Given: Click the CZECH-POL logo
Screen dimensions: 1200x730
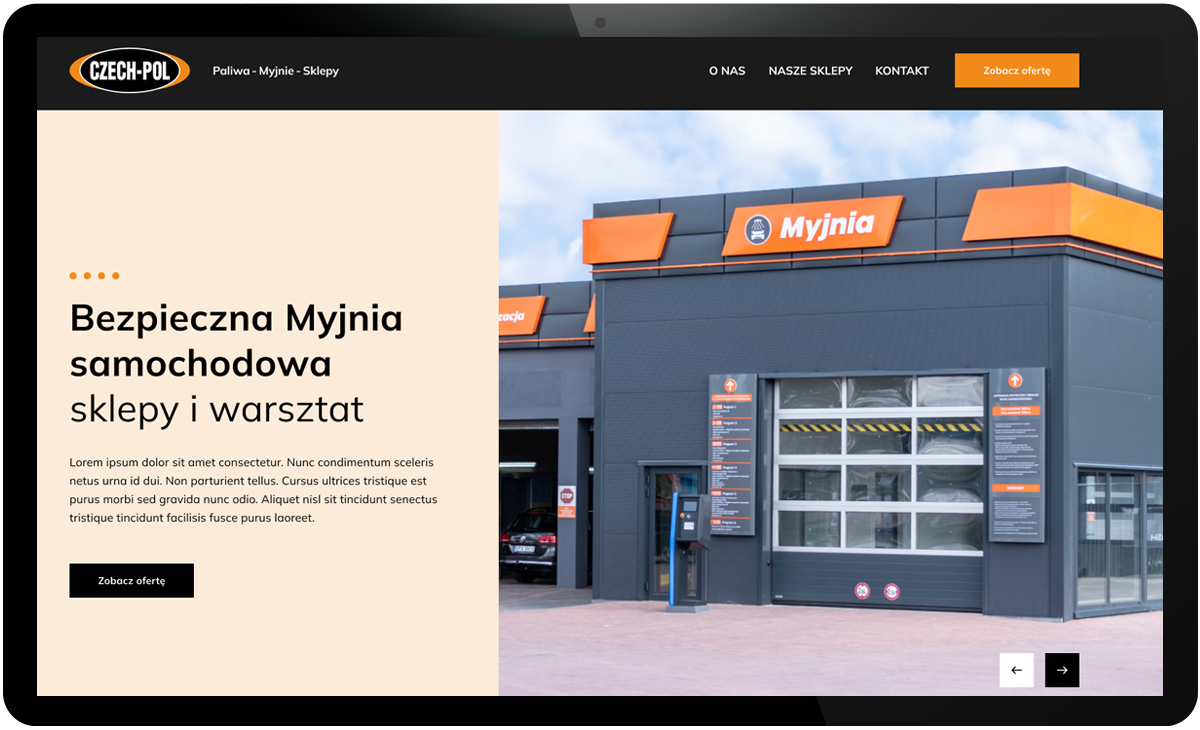Looking at the screenshot, I should coord(129,71).
